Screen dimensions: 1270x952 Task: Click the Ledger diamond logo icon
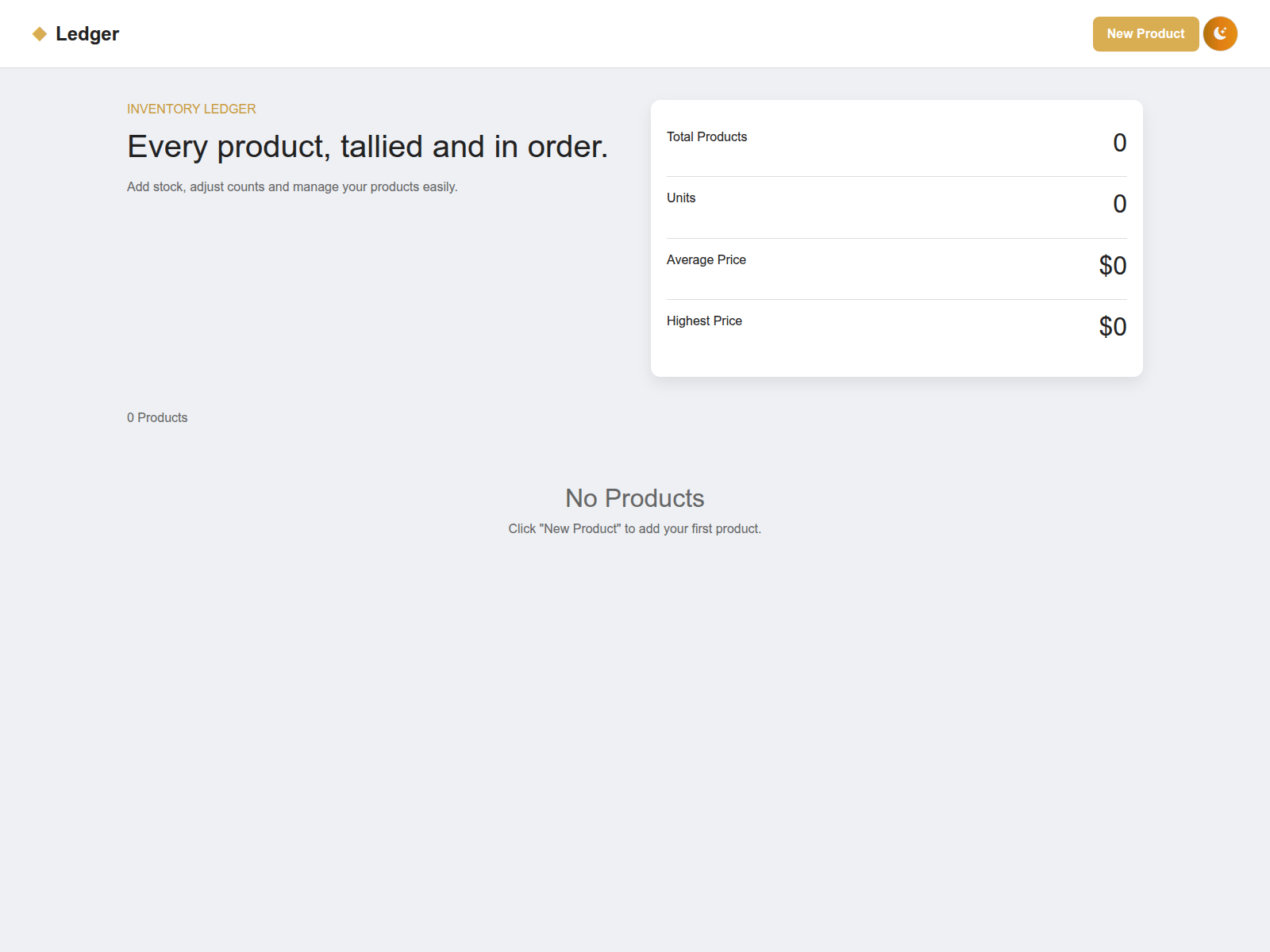pyautogui.click(x=40, y=34)
